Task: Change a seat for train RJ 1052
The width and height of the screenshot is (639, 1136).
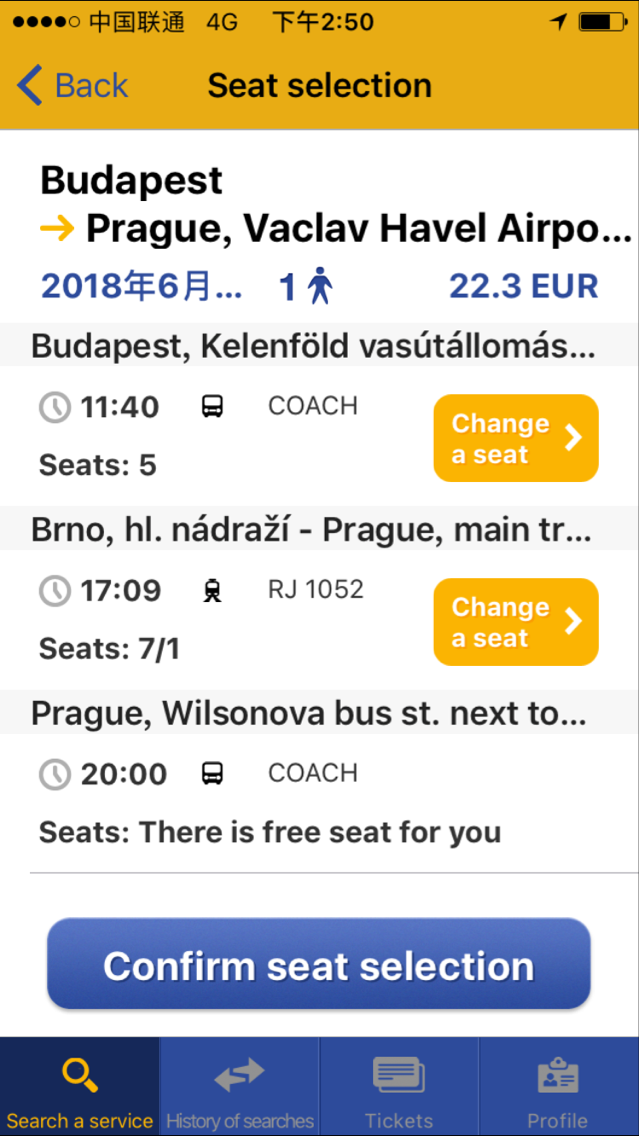Action: click(x=515, y=622)
